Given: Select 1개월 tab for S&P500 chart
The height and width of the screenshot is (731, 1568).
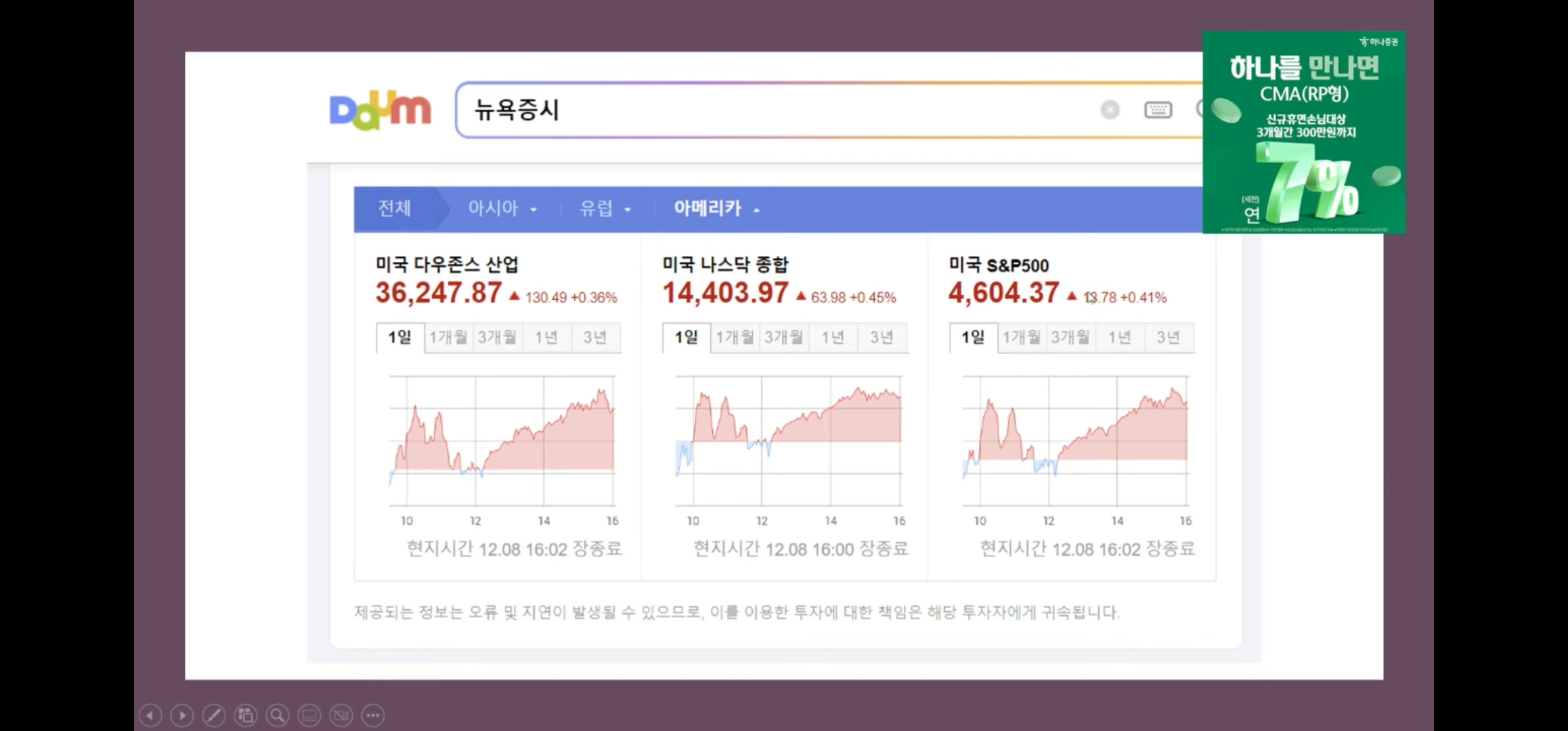Looking at the screenshot, I should 1022,337.
